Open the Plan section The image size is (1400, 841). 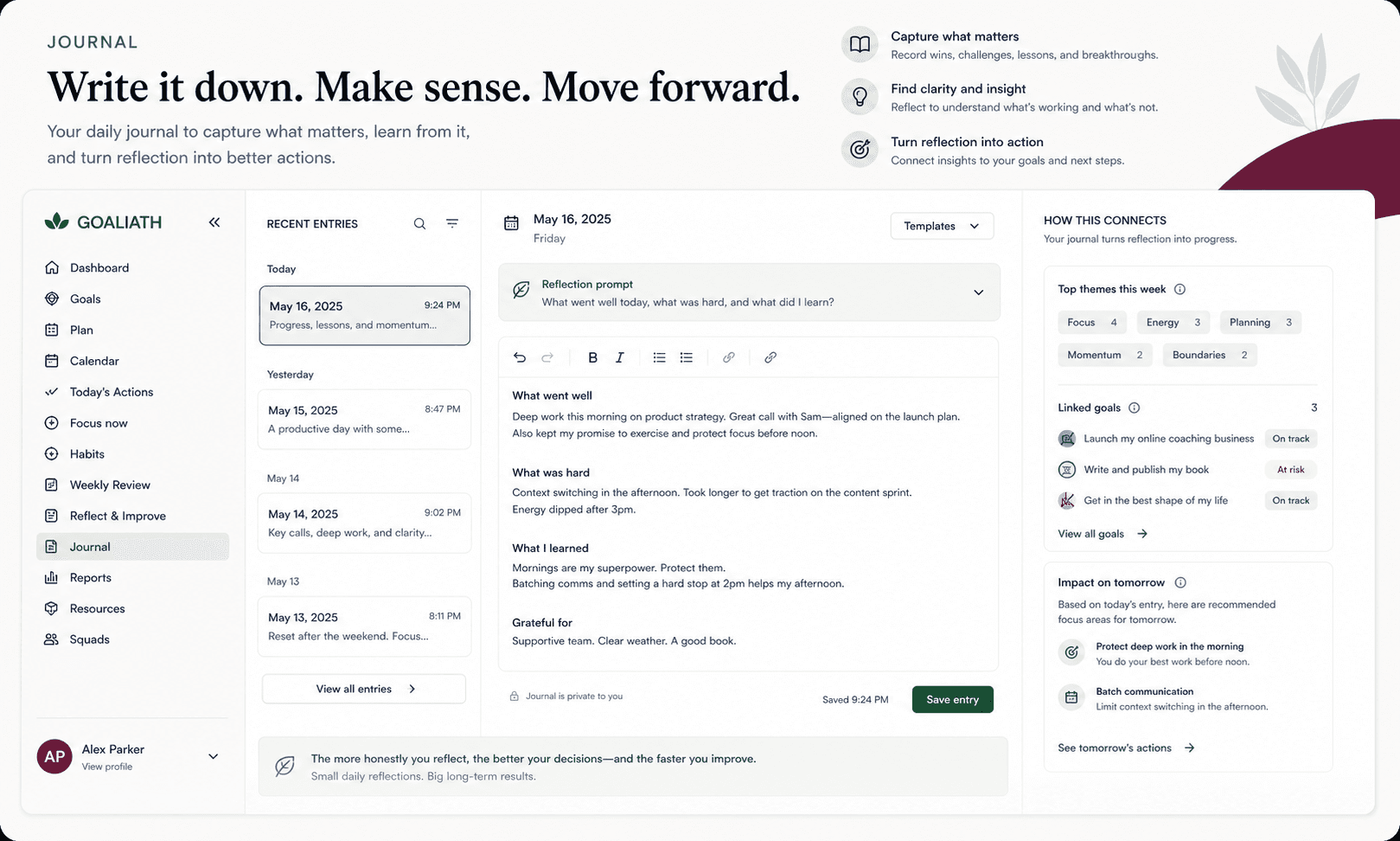pos(132,330)
